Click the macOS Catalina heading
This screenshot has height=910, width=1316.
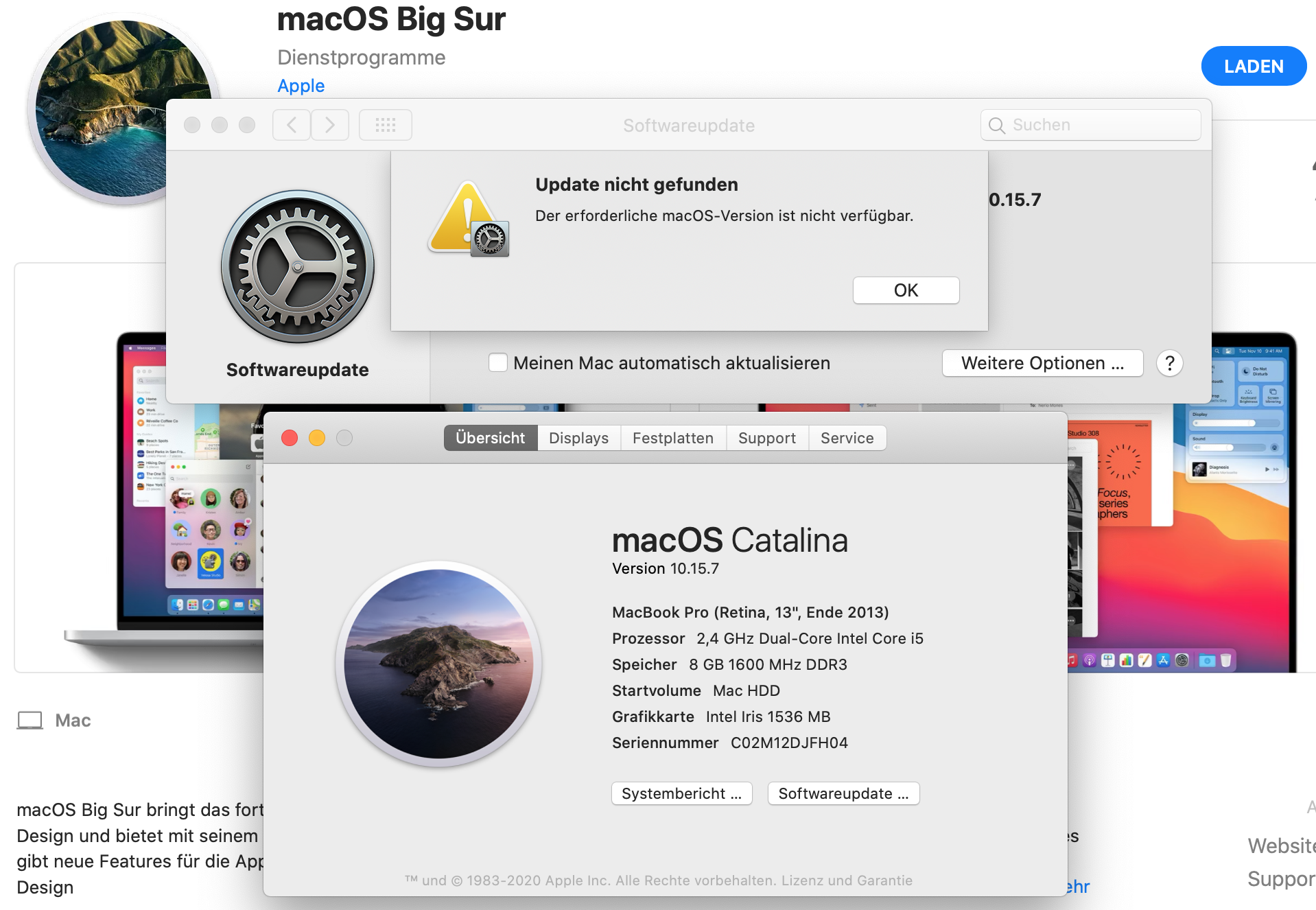(x=730, y=540)
